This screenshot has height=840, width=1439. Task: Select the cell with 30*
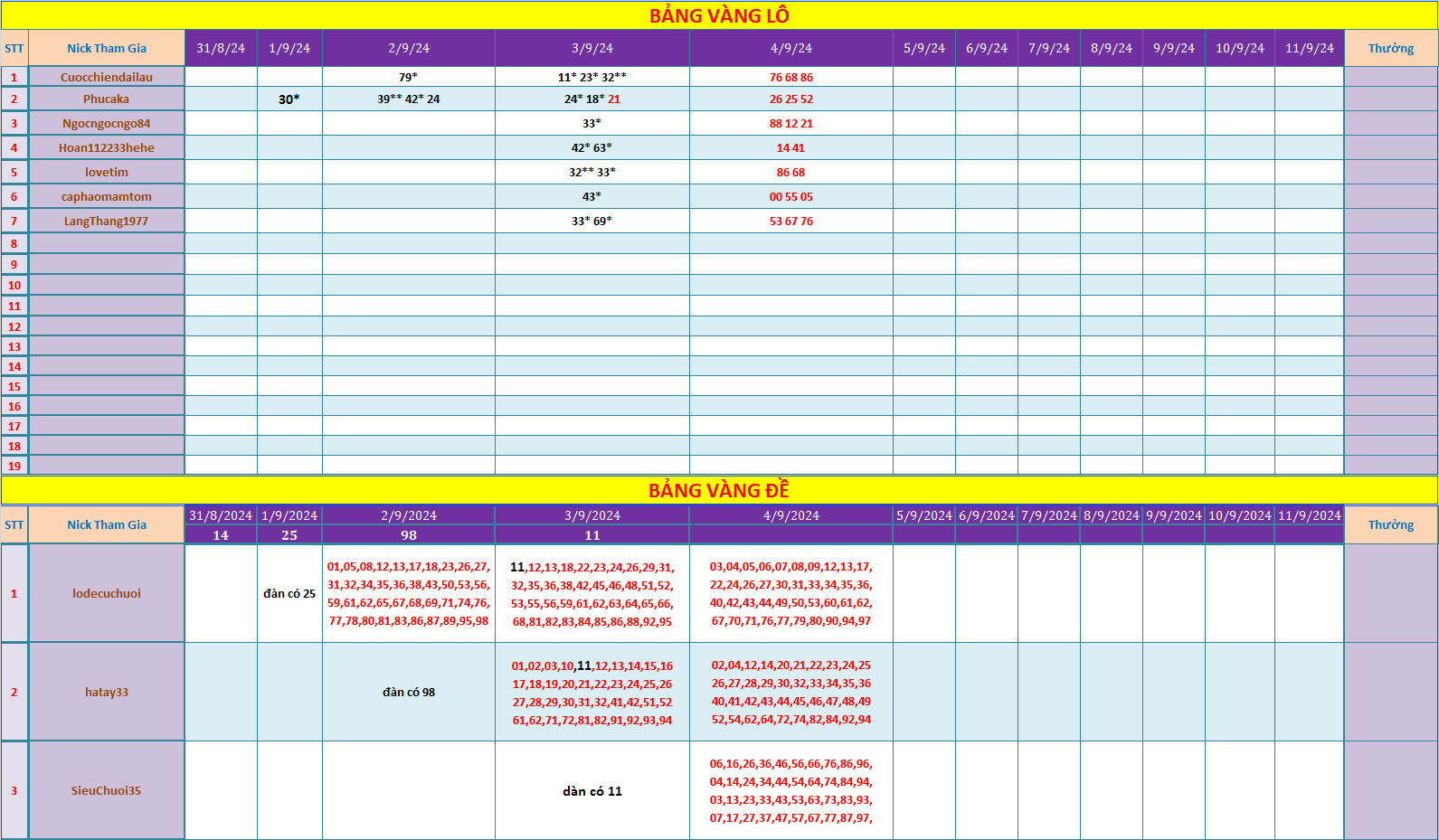tap(289, 99)
